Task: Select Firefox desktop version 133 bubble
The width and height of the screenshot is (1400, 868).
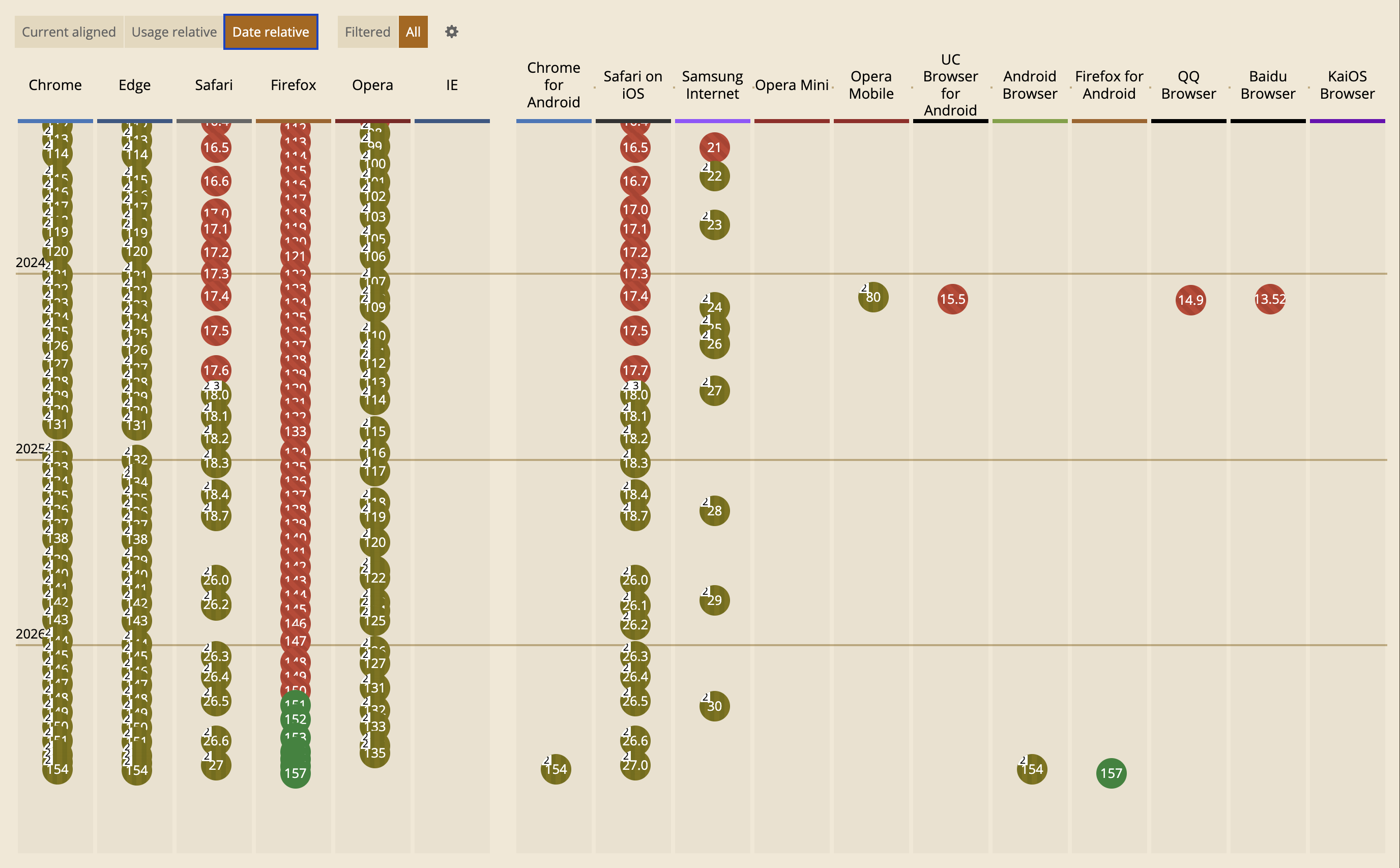Action: [296, 431]
